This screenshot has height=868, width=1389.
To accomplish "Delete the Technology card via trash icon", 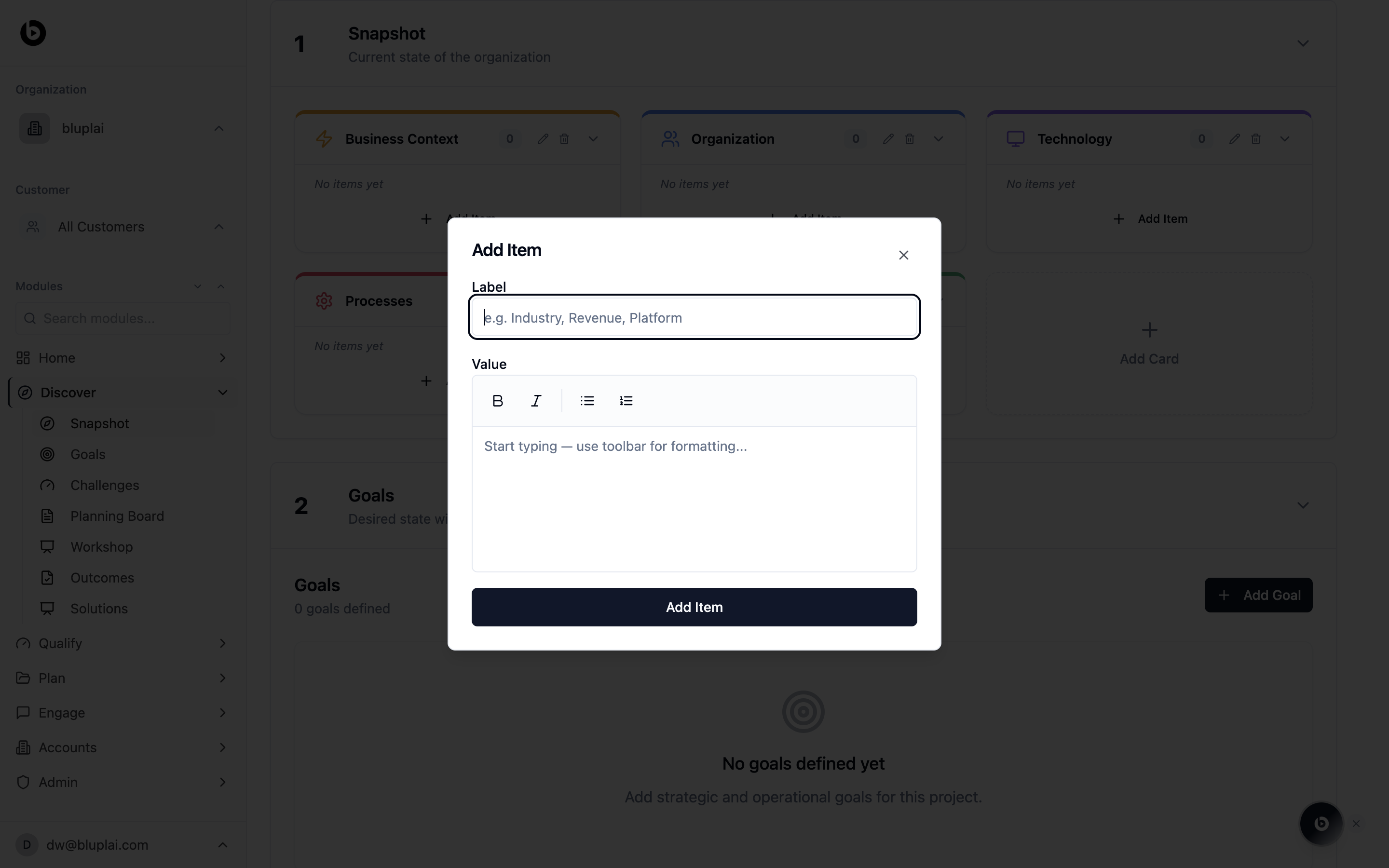I will [x=1256, y=139].
